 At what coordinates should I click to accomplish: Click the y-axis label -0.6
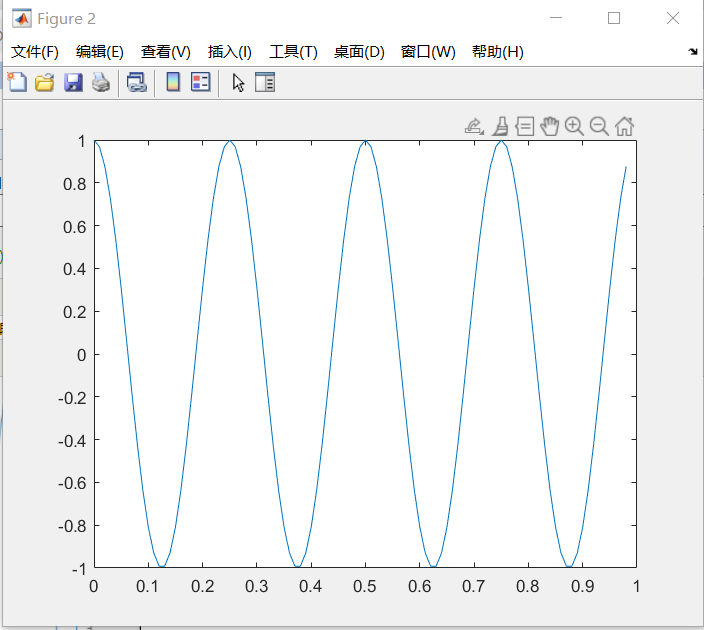pos(72,483)
